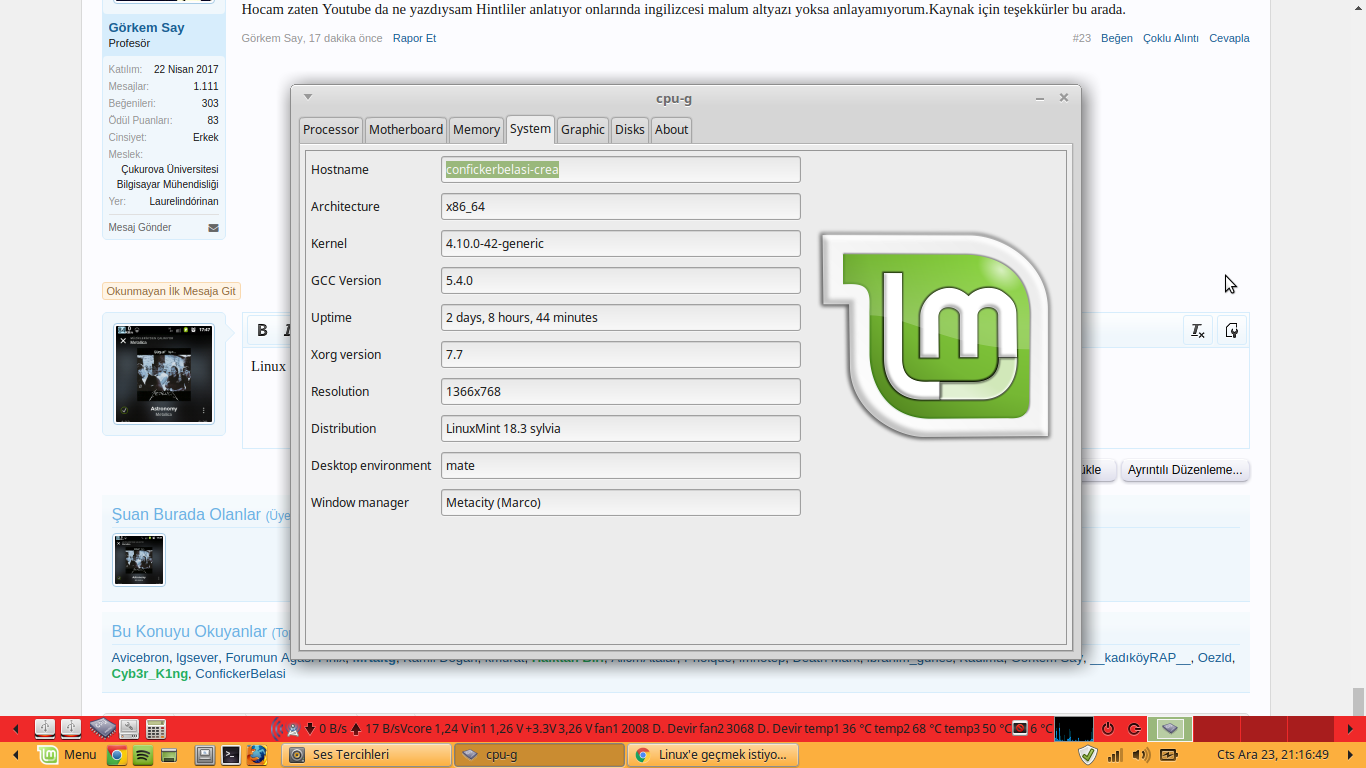This screenshot has height=768, width=1366.
Task: Open the post number #23 link
Action: tap(1081, 38)
